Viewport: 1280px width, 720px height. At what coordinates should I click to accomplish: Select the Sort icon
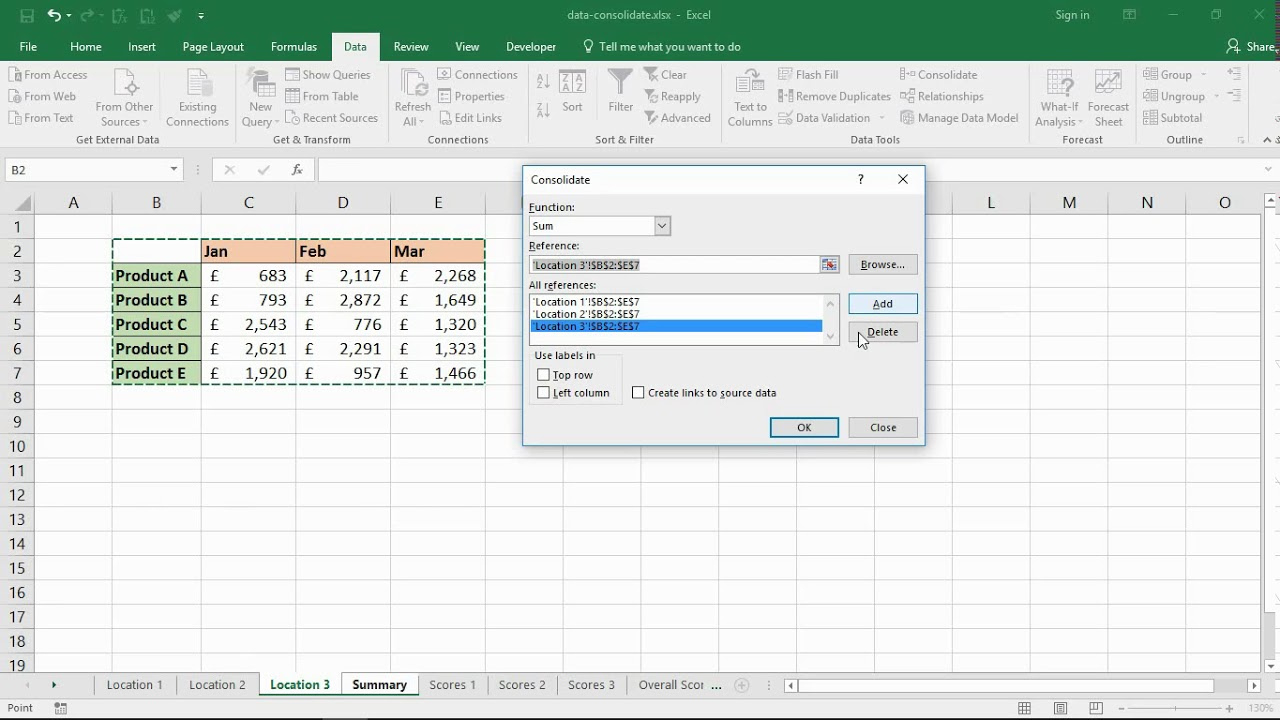[574, 96]
